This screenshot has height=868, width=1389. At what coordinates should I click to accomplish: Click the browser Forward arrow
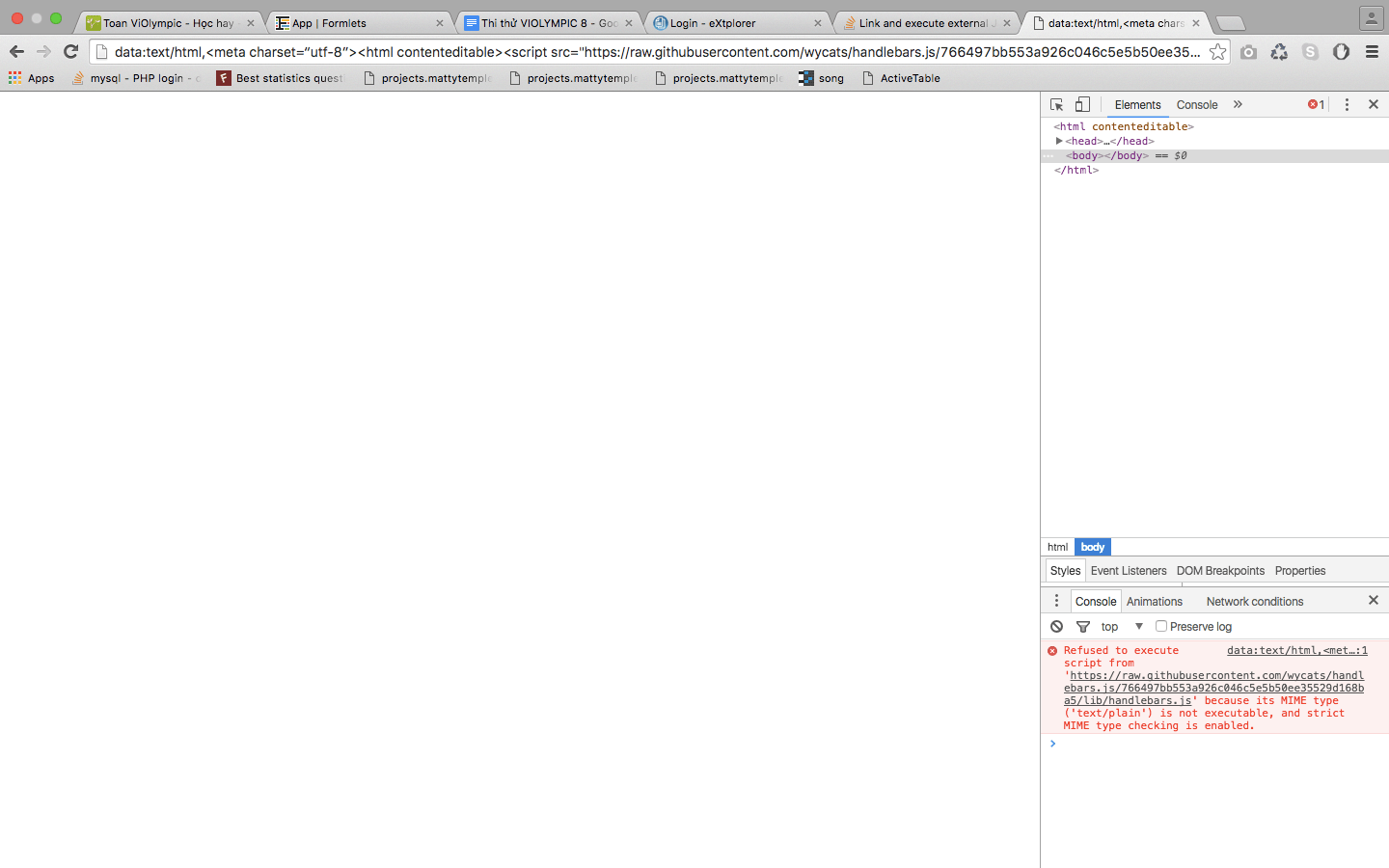(x=43, y=51)
